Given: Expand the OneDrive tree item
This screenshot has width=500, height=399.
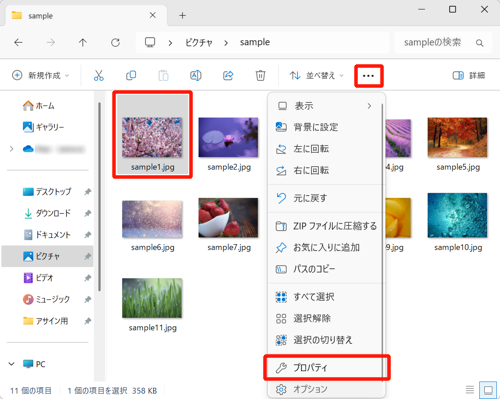Looking at the screenshot, I should [12, 149].
